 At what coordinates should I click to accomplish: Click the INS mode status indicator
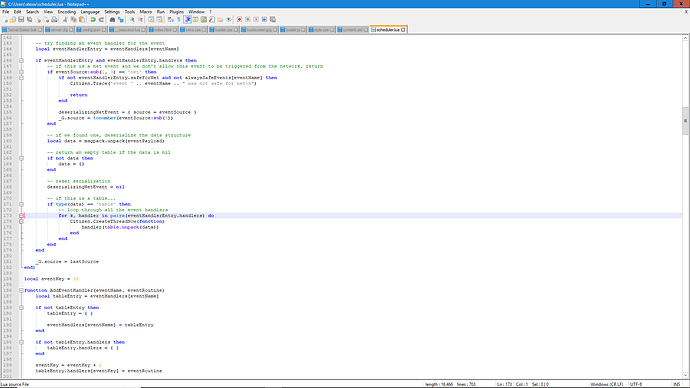[677, 384]
